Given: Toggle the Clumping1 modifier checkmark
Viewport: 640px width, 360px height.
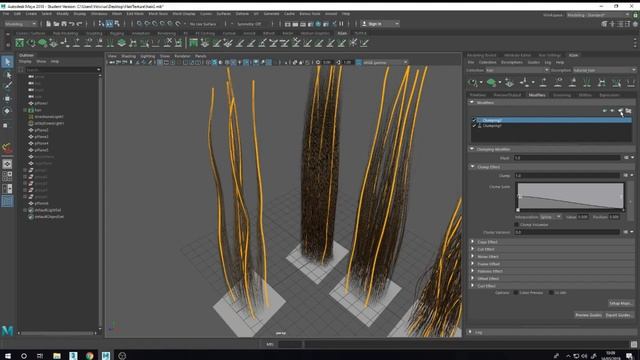Looking at the screenshot, I should point(474,126).
